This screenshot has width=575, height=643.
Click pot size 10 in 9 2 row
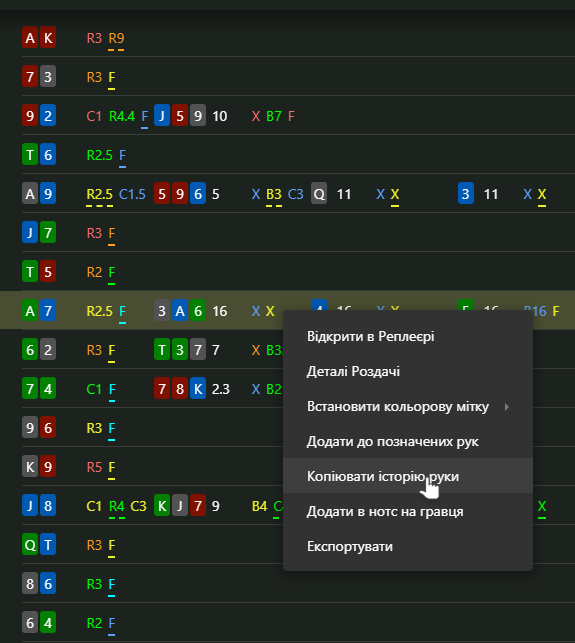pyautogui.click(x=220, y=116)
